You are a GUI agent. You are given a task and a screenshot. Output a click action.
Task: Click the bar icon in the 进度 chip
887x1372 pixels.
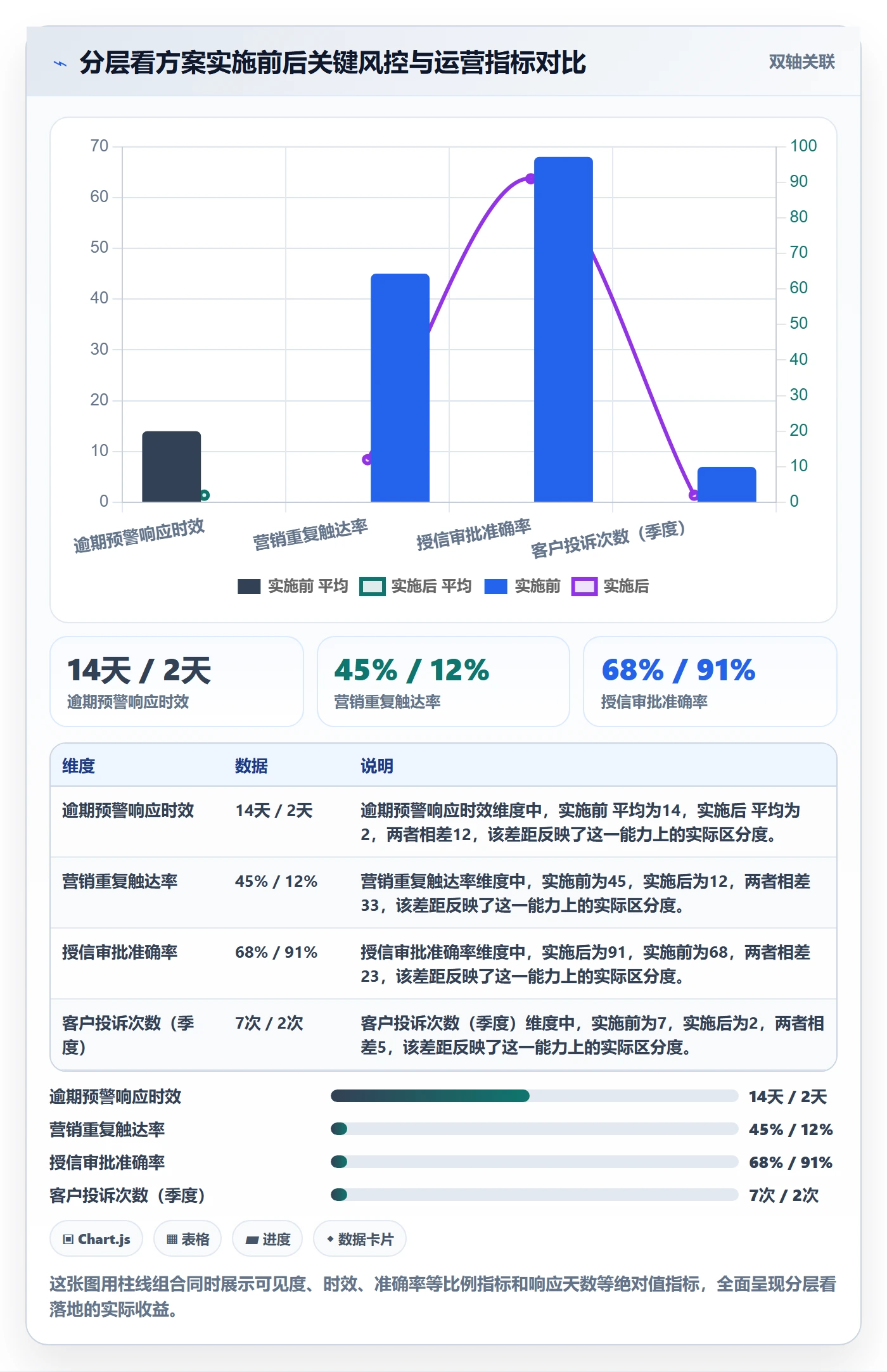click(x=252, y=1240)
